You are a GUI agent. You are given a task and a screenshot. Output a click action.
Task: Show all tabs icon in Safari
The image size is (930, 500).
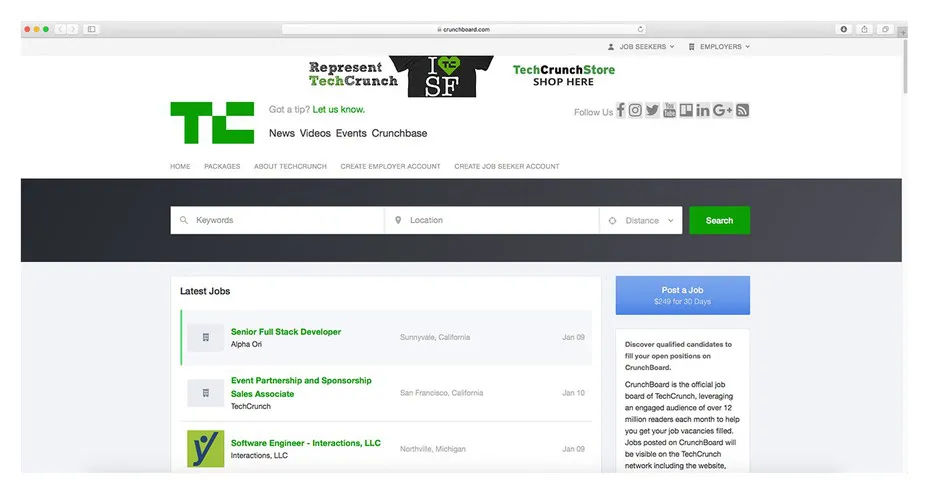click(885, 29)
